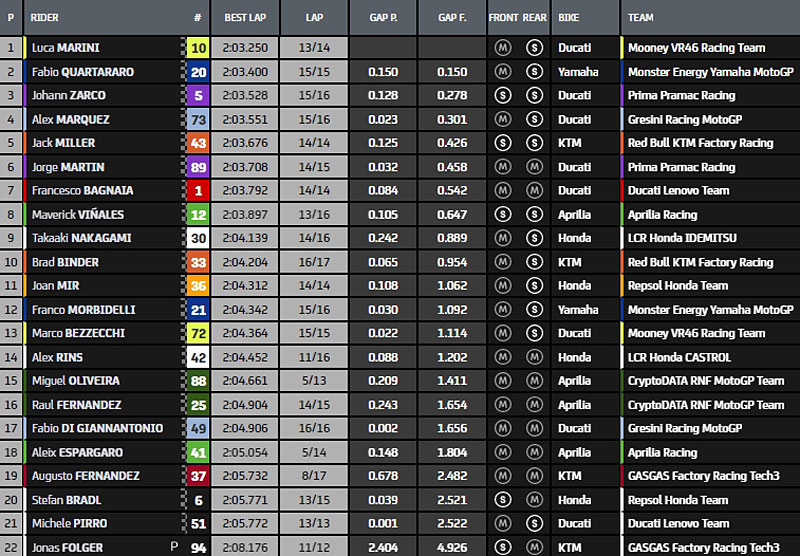Click the TEAM column header
Image resolution: width=800 pixels, height=556 pixels.
coord(641,18)
